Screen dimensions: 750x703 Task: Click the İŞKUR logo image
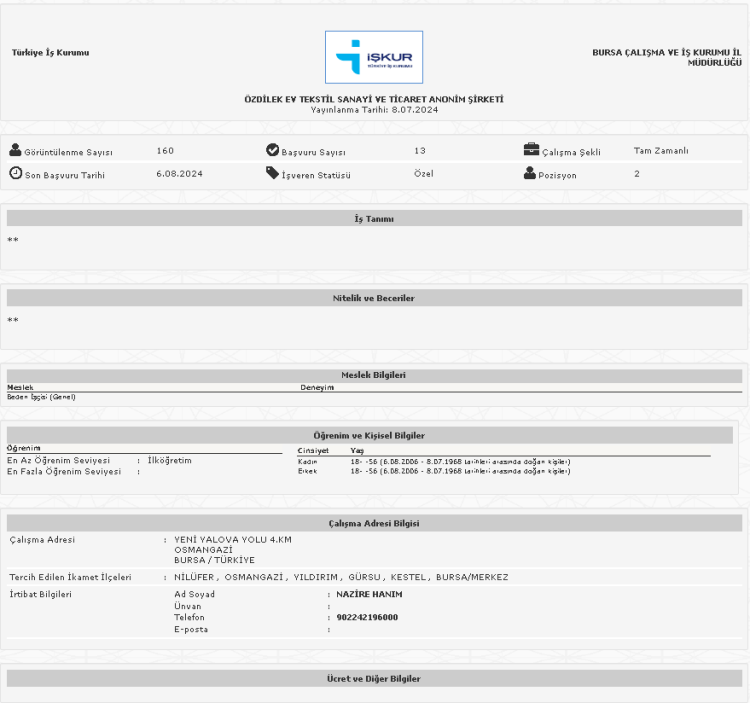[374, 57]
